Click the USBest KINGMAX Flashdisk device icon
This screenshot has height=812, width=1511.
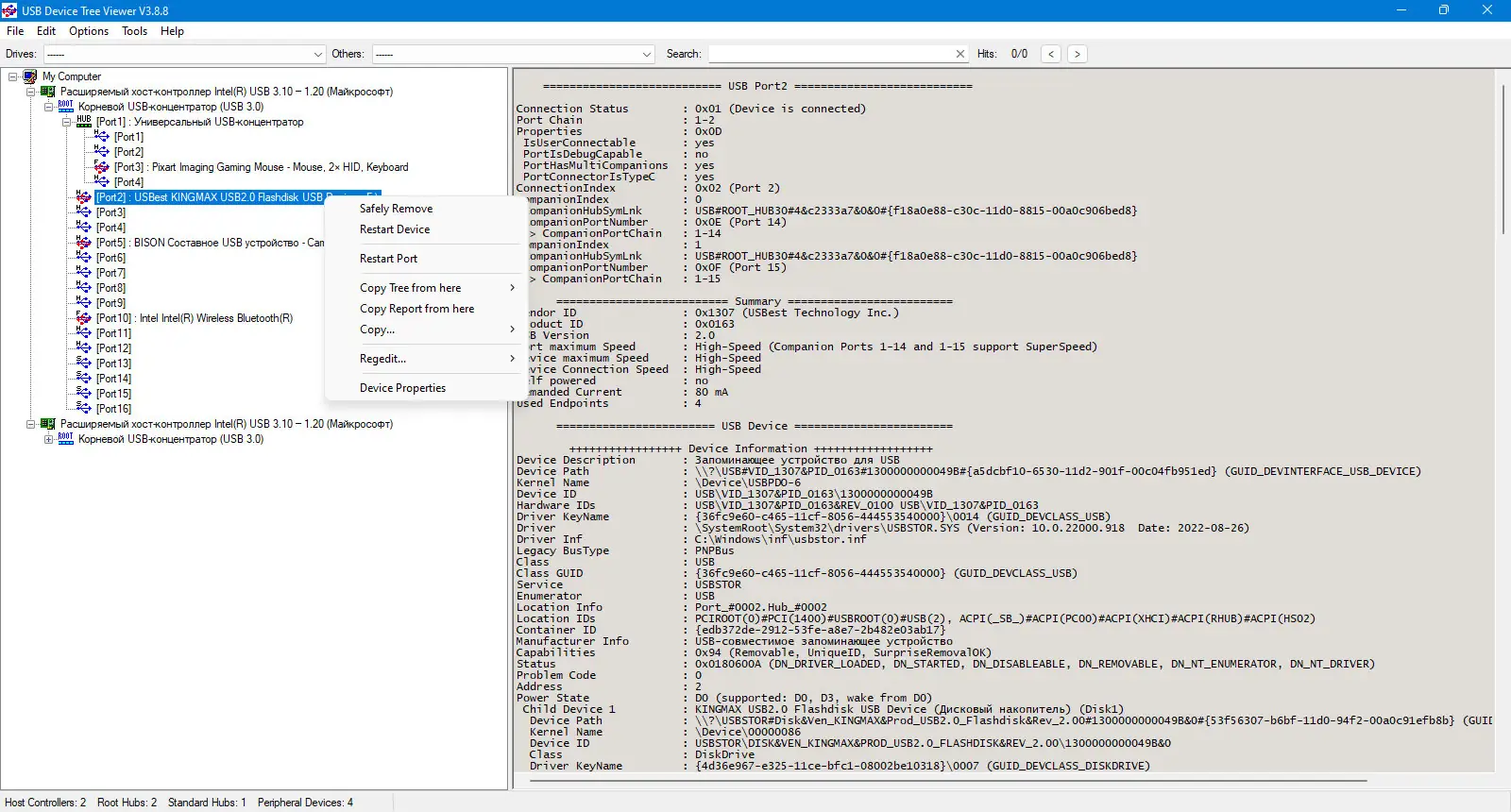(84, 197)
